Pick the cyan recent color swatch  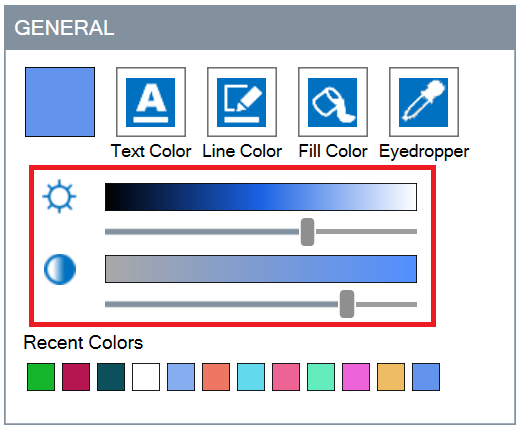point(251,377)
